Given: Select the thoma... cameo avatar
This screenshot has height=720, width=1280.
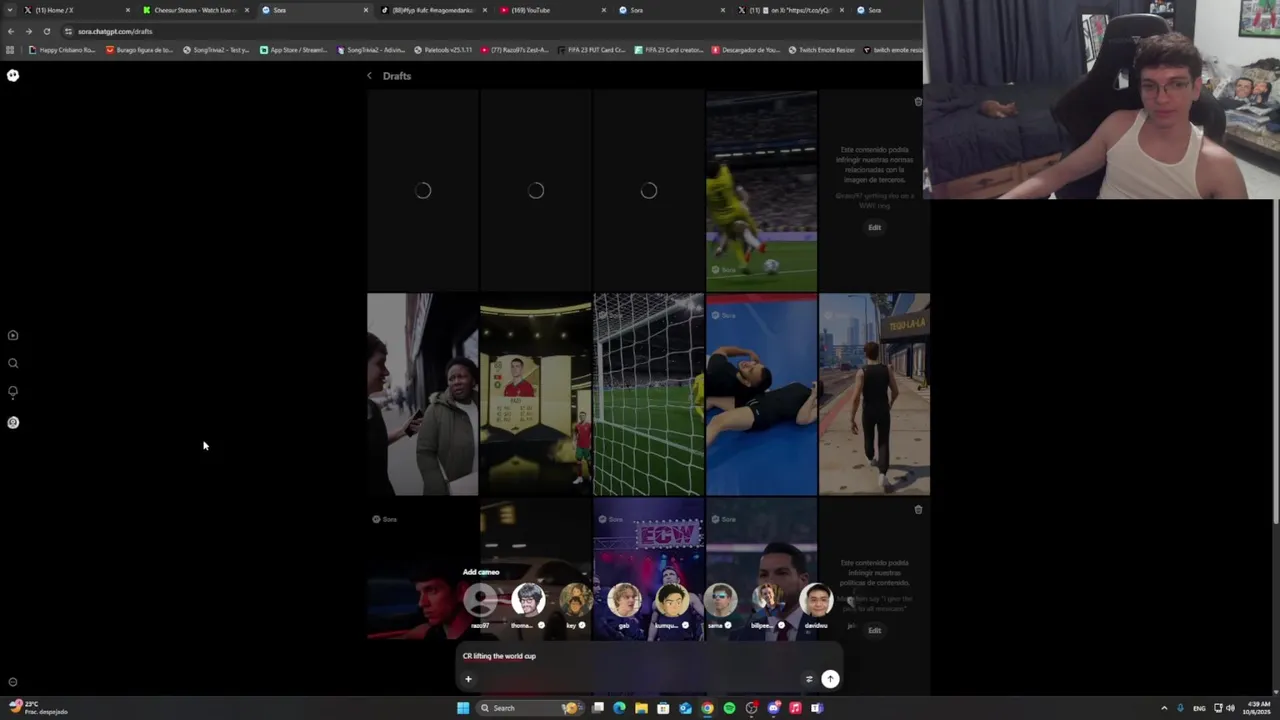Looking at the screenshot, I should click(x=528, y=600).
